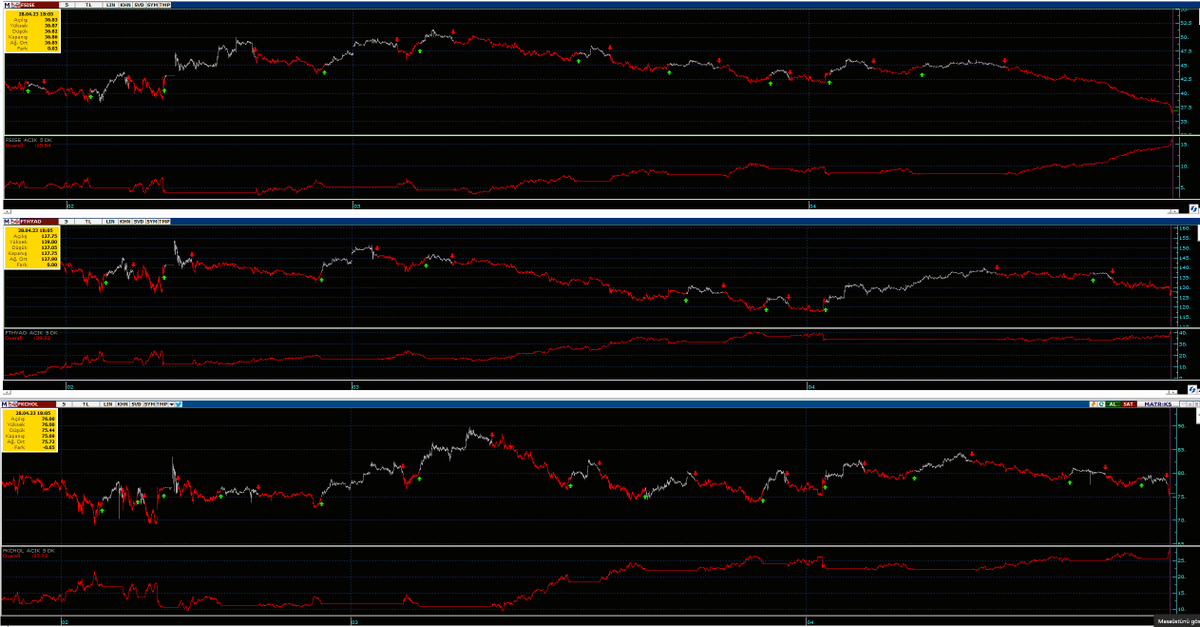Click the chart-type icon beside THYAO symbol

[15, 221]
